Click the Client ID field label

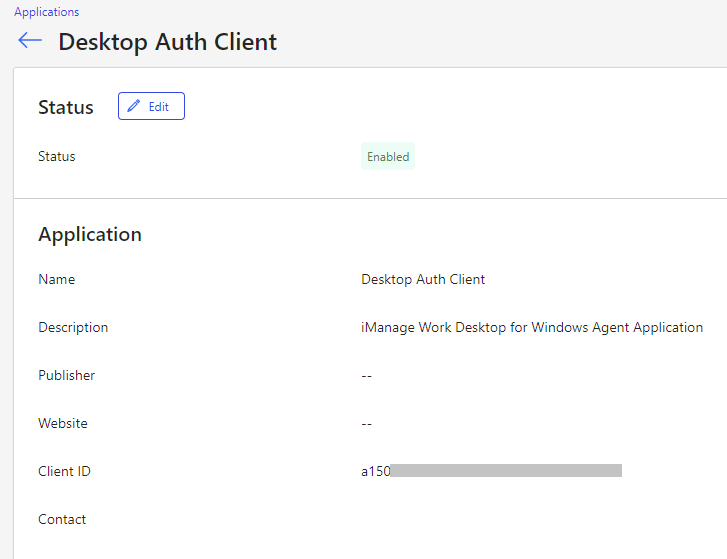[x=64, y=471]
